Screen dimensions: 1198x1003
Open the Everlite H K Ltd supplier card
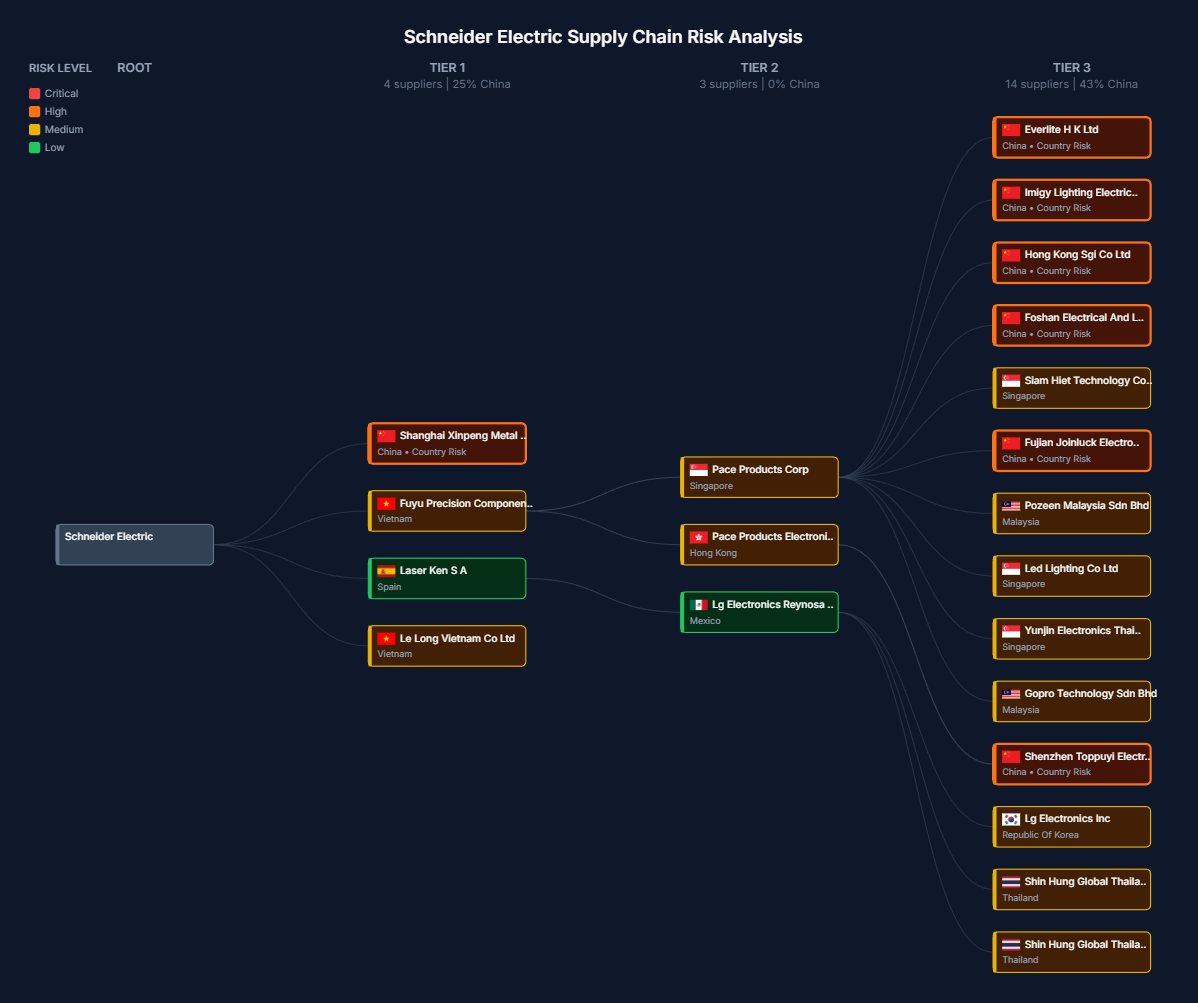1071,137
